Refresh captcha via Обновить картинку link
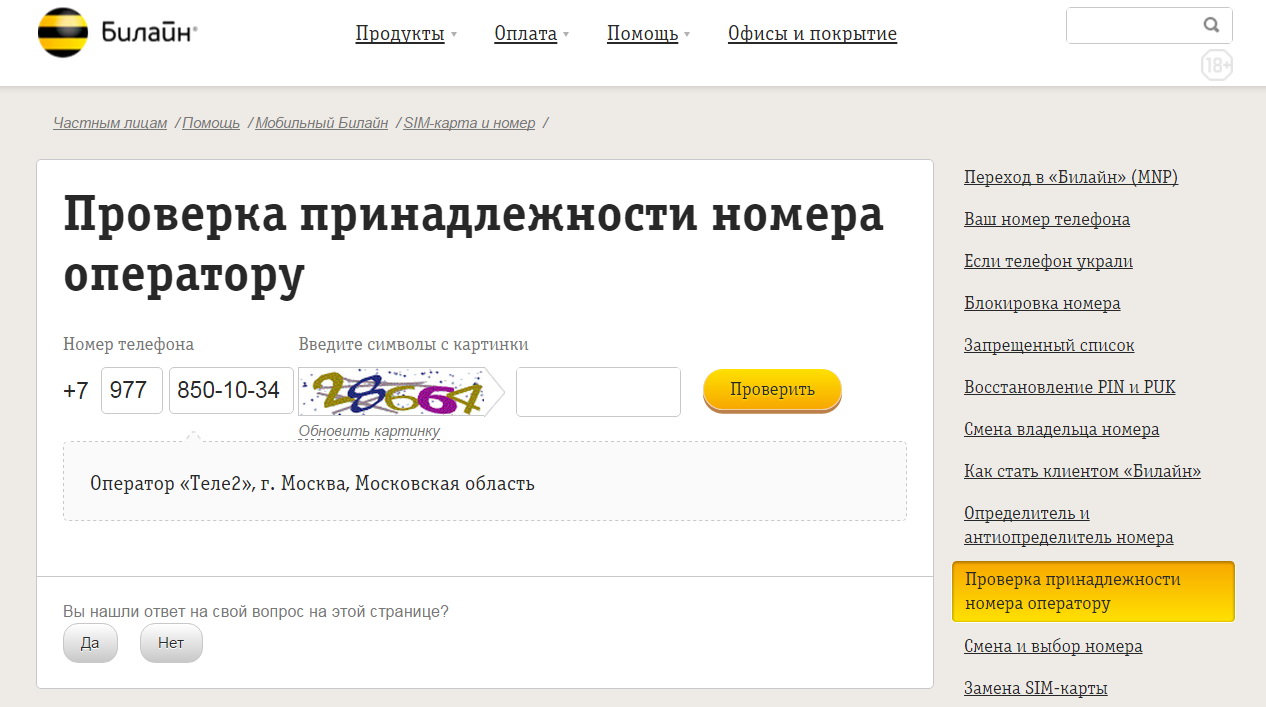Image resolution: width=1266 pixels, height=707 pixels. coord(369,432)
